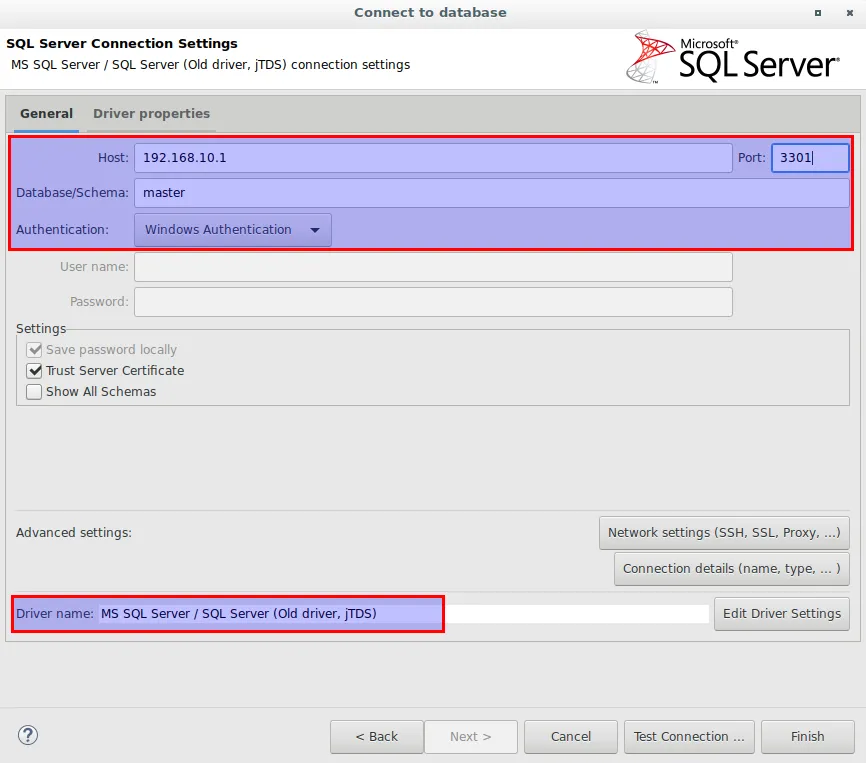Click the driver name text 'MS SQL Server / SQL Server (Old driver, jTDS)'
Image resolution: width=866 pixels, height=763 pixels.
click(x=239, y=614)
